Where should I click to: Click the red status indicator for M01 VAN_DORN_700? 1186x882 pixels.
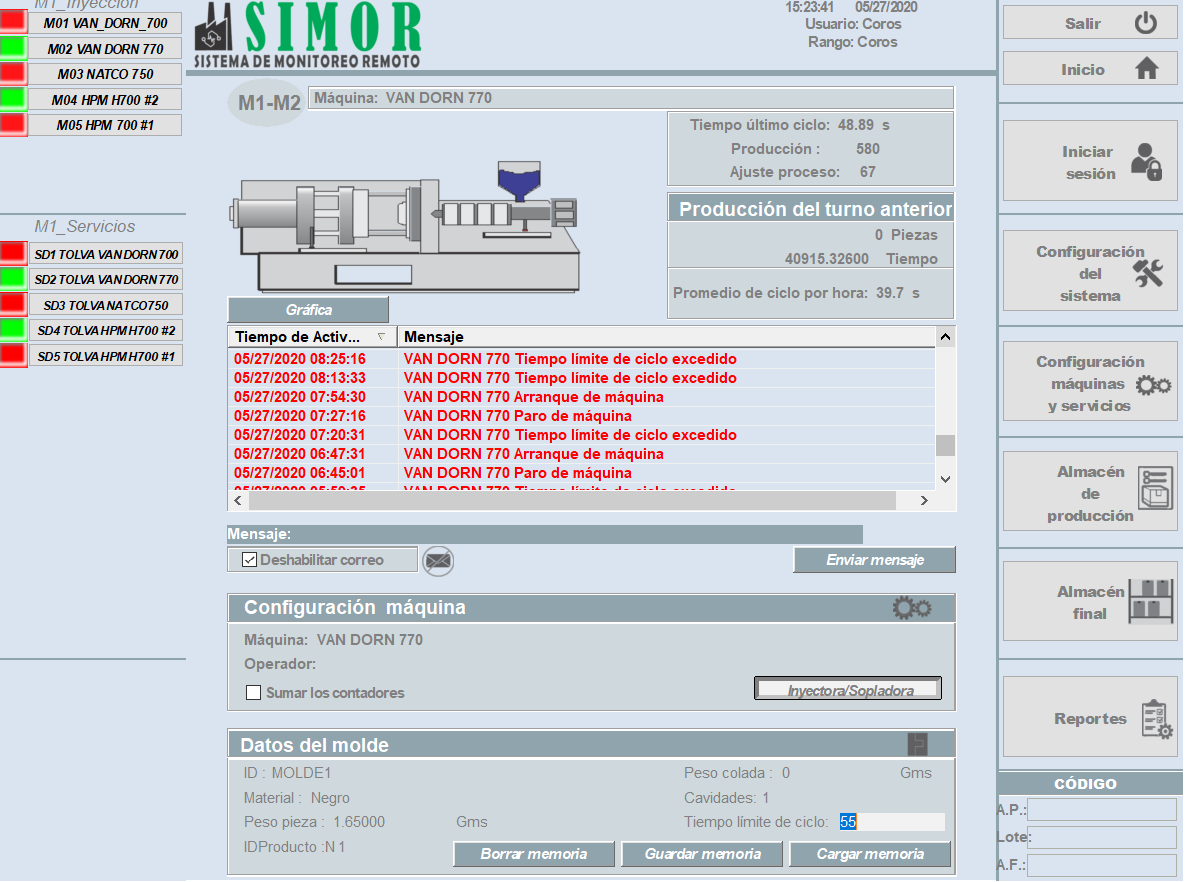pos(13,23)
